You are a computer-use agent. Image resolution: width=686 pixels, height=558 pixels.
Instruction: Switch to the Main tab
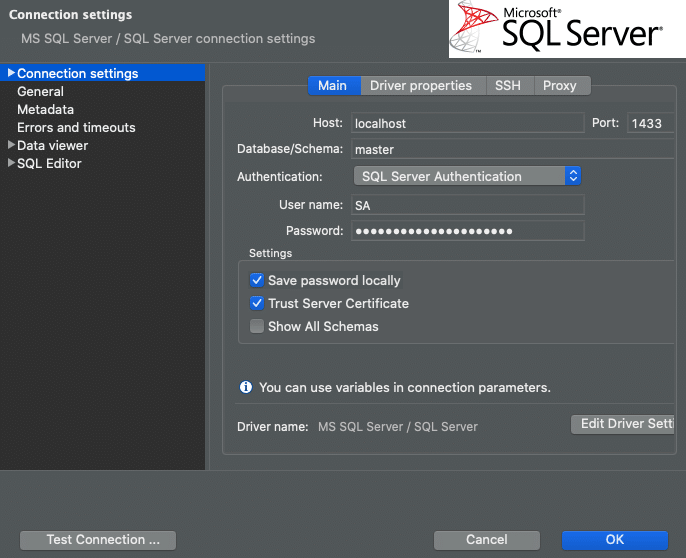point(334,85)
